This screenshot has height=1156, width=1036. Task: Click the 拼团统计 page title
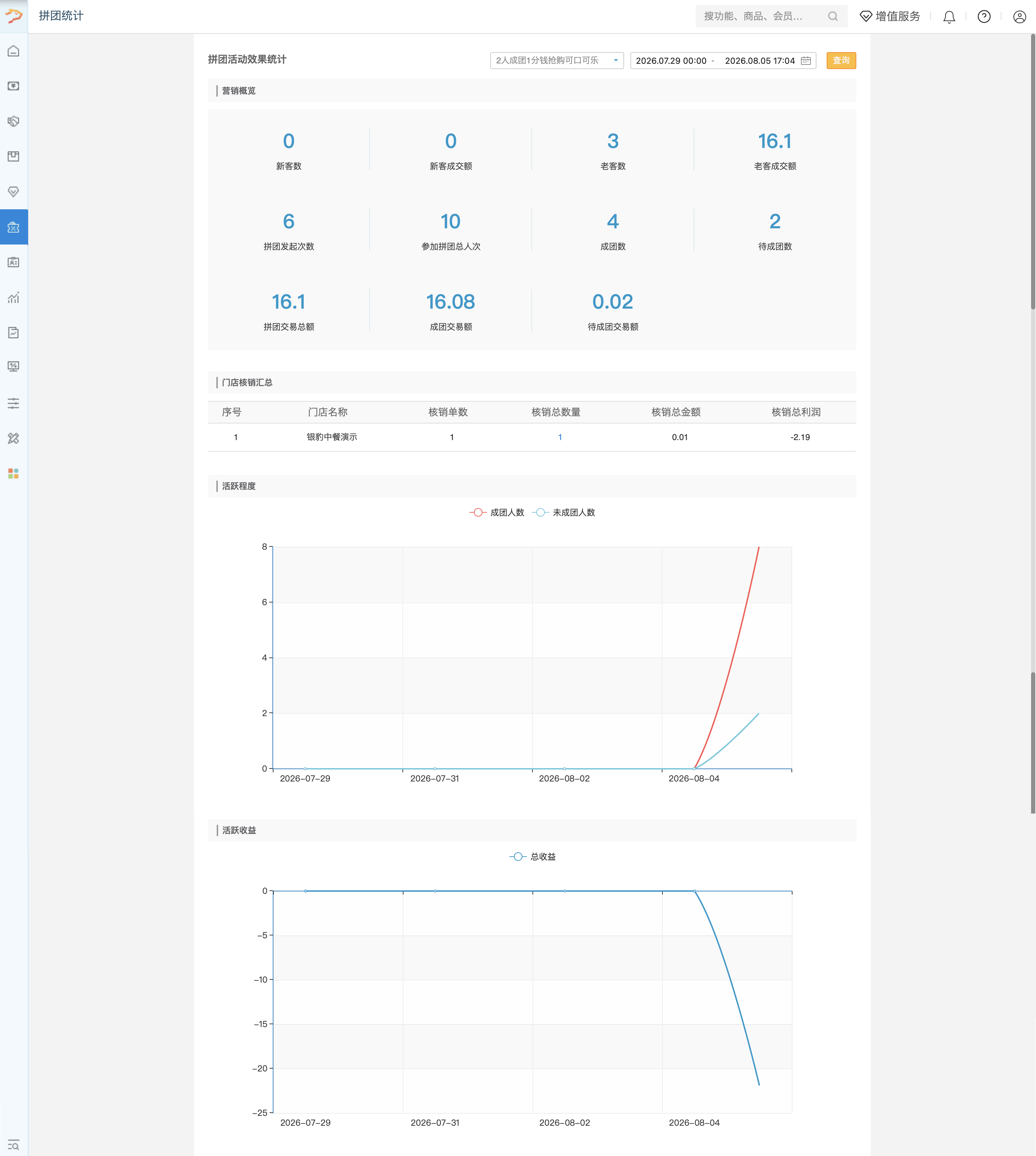(x=61, y=16)
